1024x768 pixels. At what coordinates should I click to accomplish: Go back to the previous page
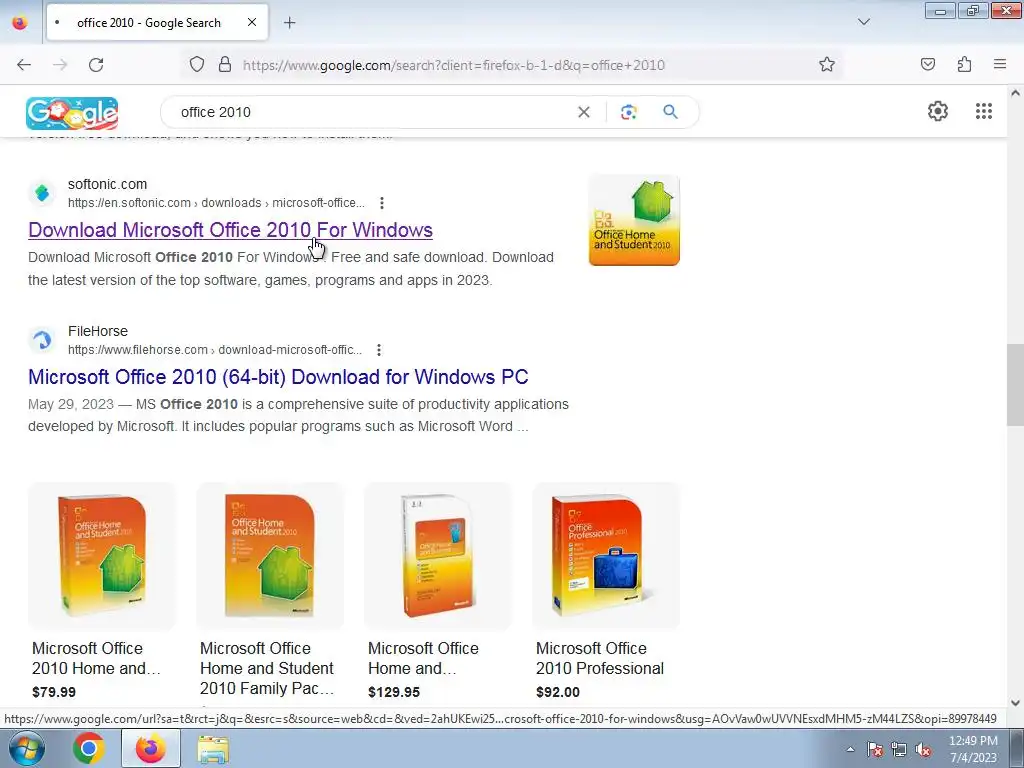point(24,65)
